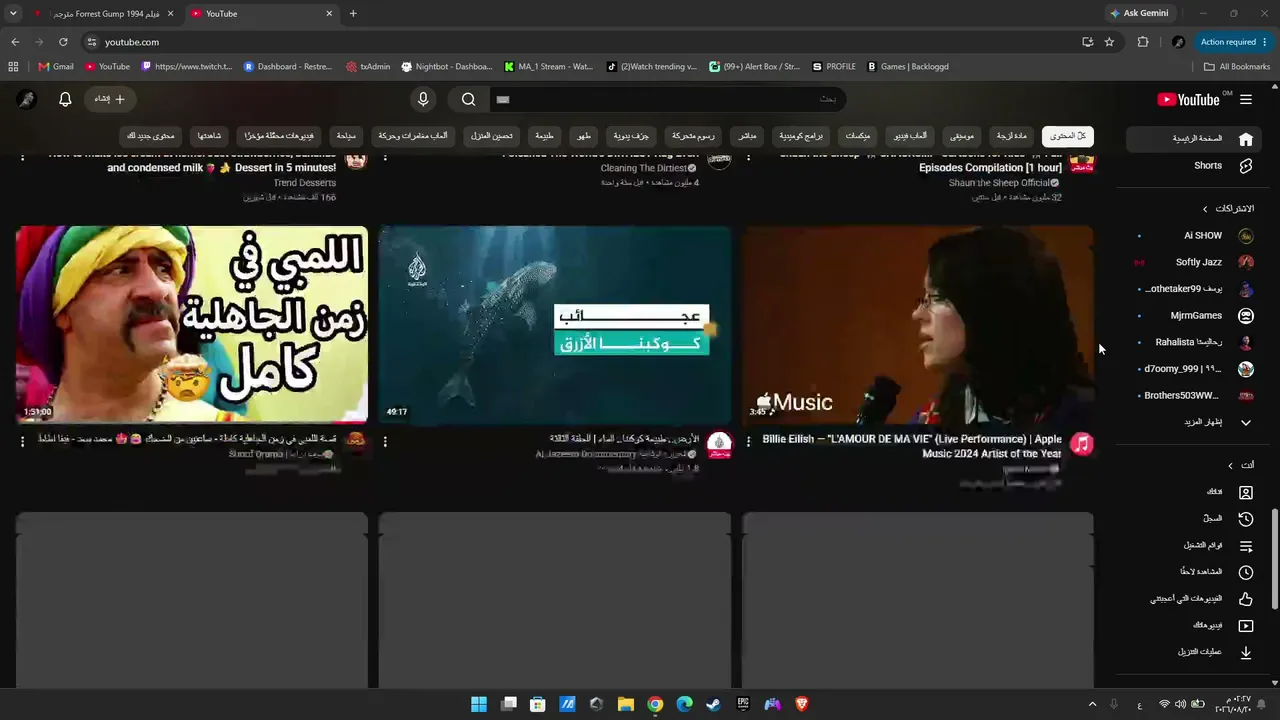Open the account avatar menu on YouTube
Screen dimensions: 1280x720
click(x=27, y=99)
